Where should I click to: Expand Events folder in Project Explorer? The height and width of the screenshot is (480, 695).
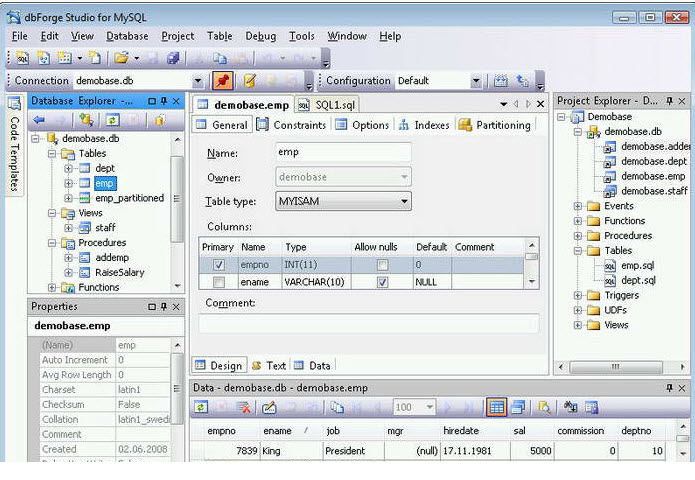pyautogui.click(x=578, y=206)
